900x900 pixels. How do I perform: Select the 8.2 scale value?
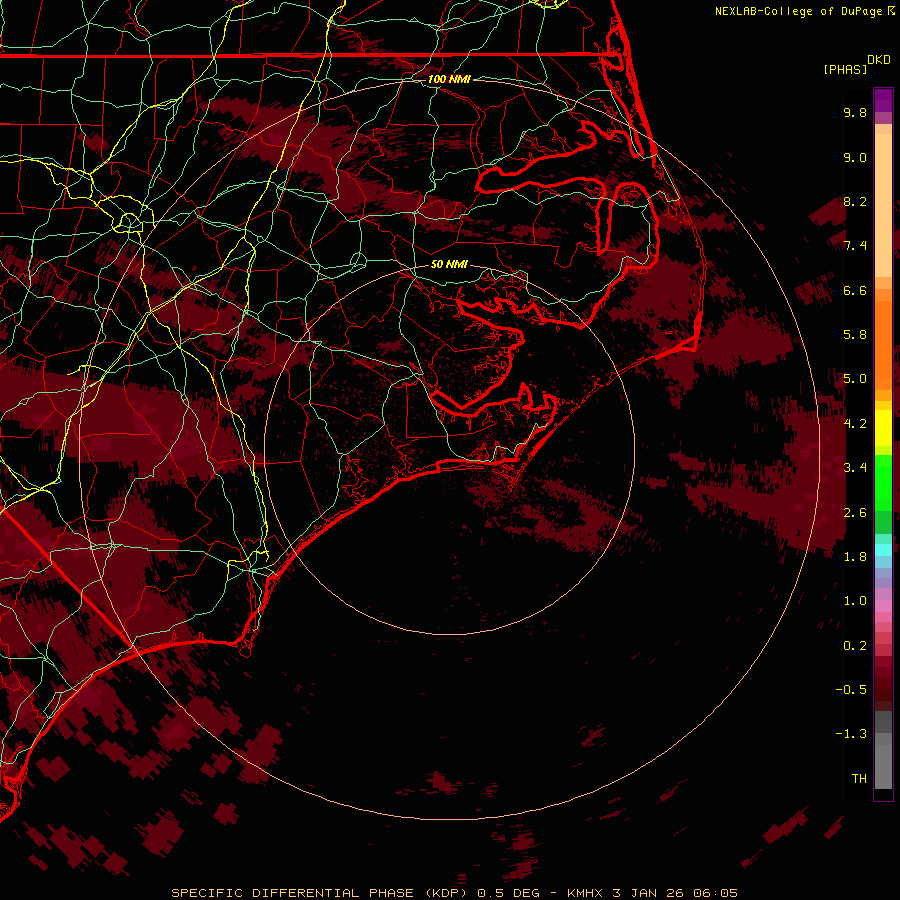[855, 201]
